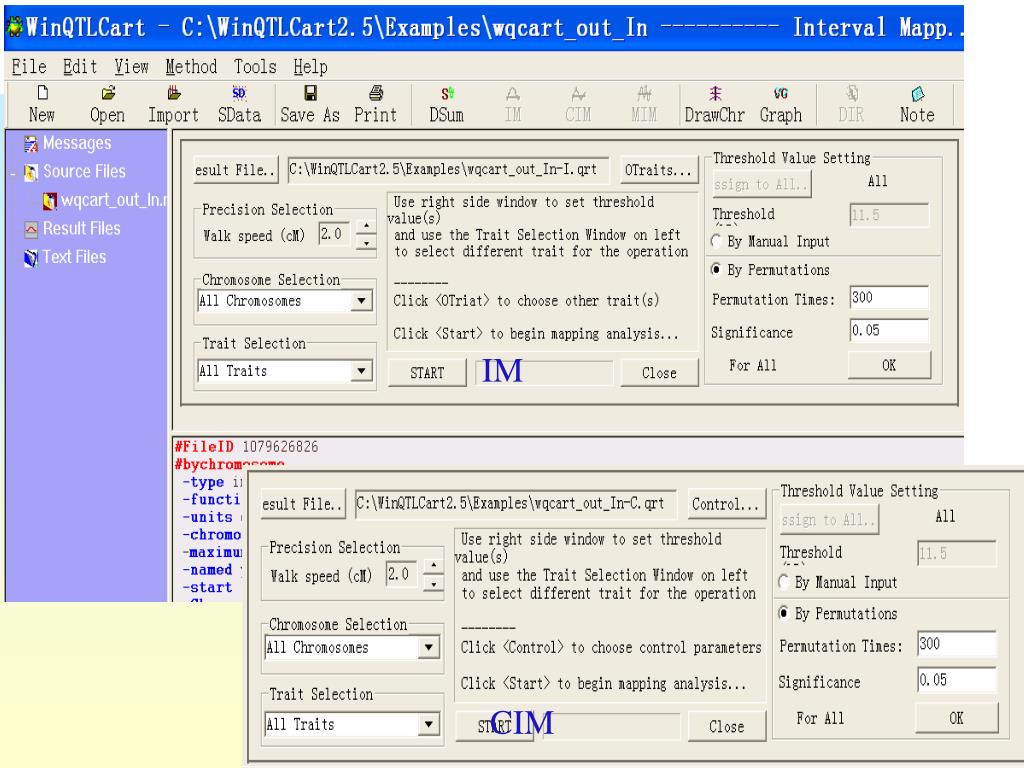Open the Help menu

click(310, 67)
